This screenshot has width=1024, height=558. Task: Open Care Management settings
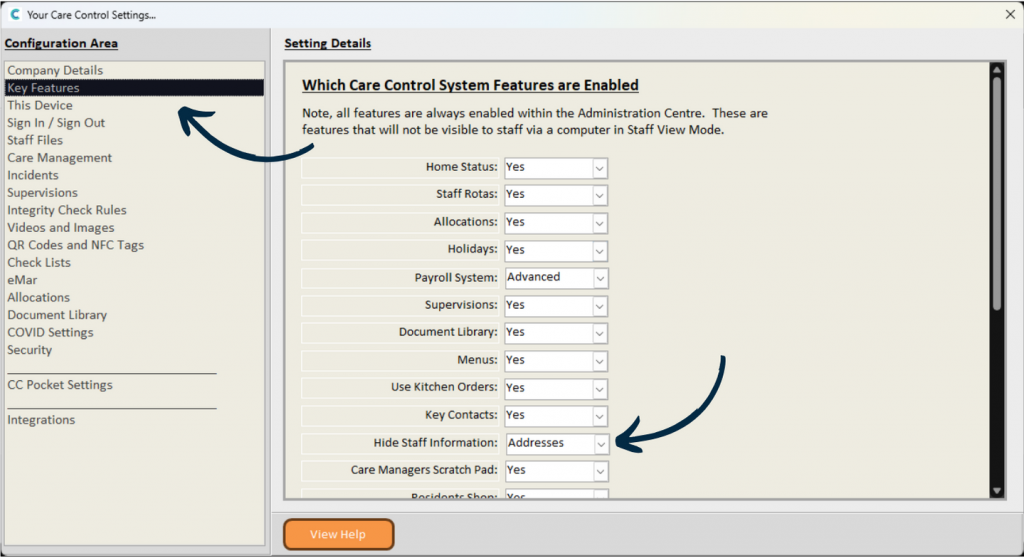click(60, 158)
